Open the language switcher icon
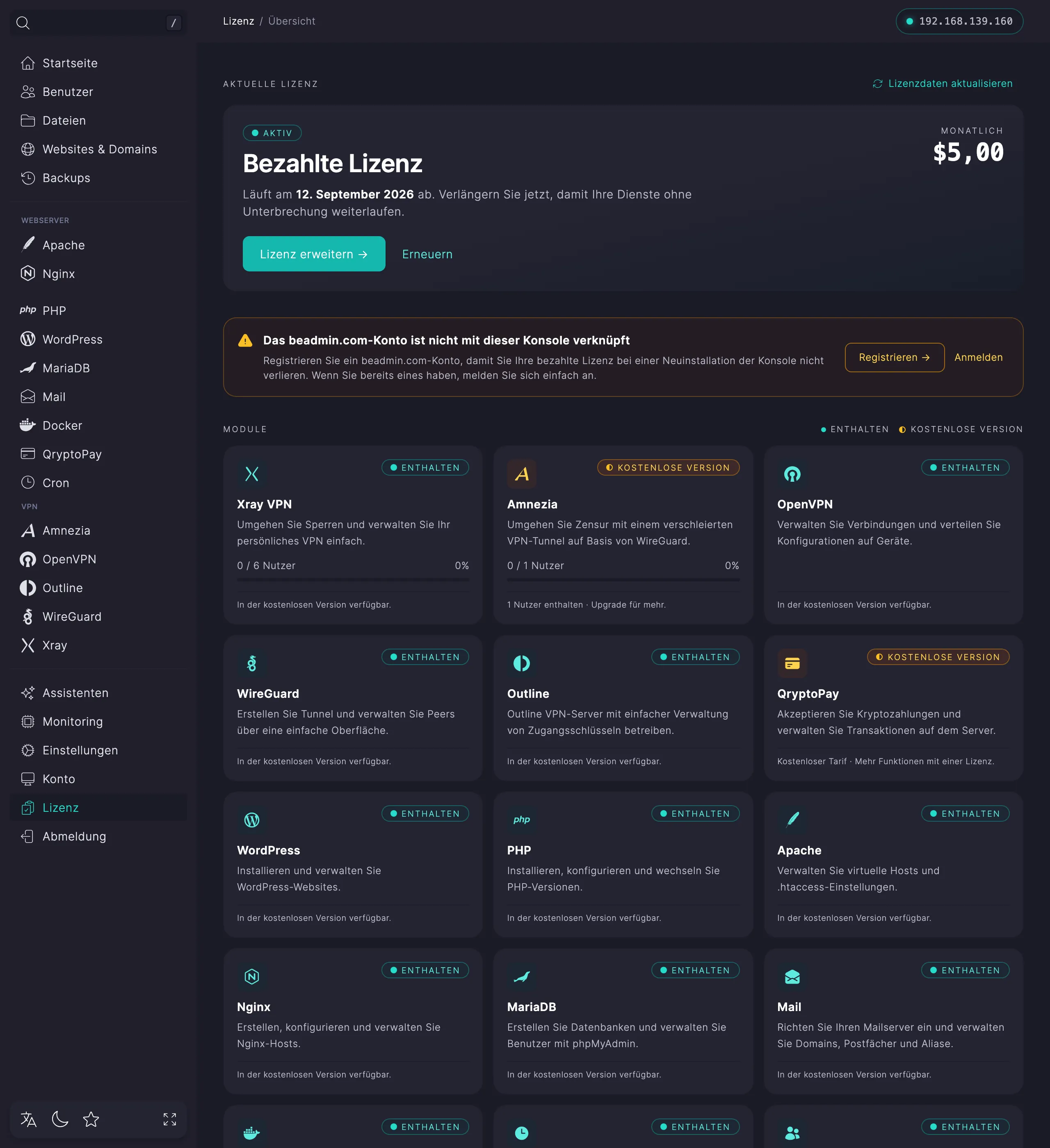The height and width of the screenshot is (1148, 1050). [x=28, y=1119]
